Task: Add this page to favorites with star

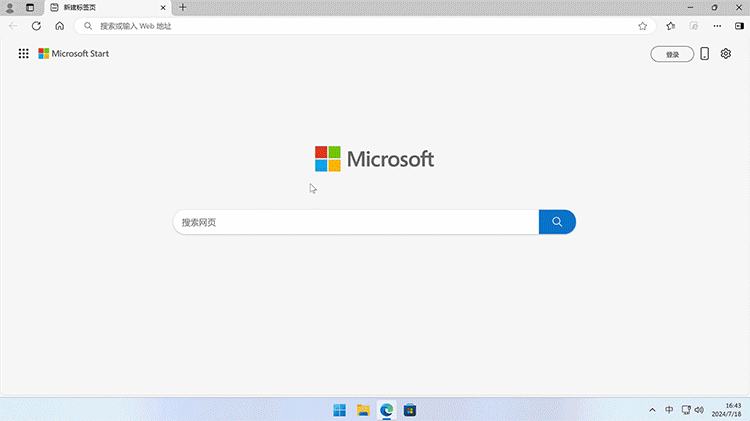Action: (642, 26)
